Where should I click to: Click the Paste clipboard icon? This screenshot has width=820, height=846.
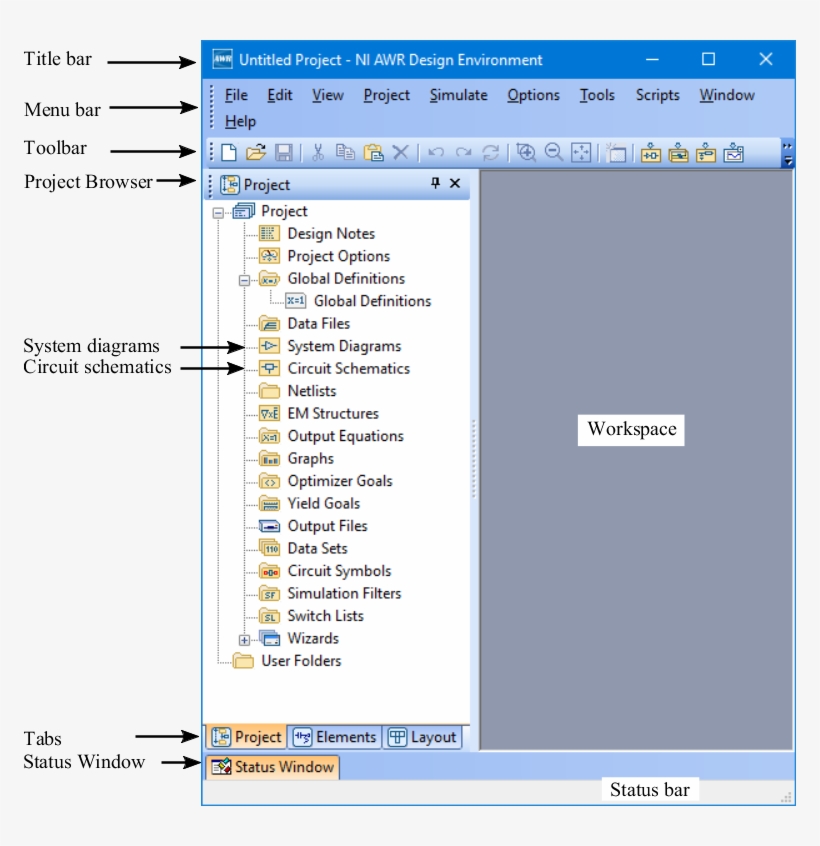click(x=373, y=153)
